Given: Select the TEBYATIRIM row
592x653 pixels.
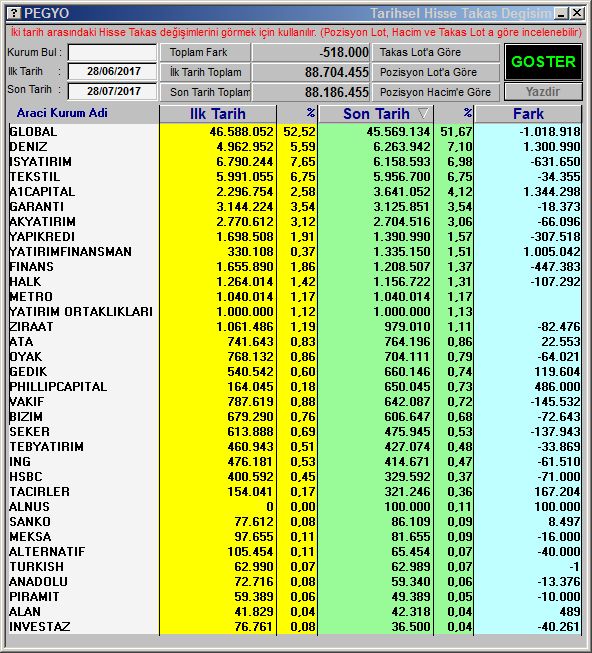Looking at the screenshot, I should click(295, 446).
